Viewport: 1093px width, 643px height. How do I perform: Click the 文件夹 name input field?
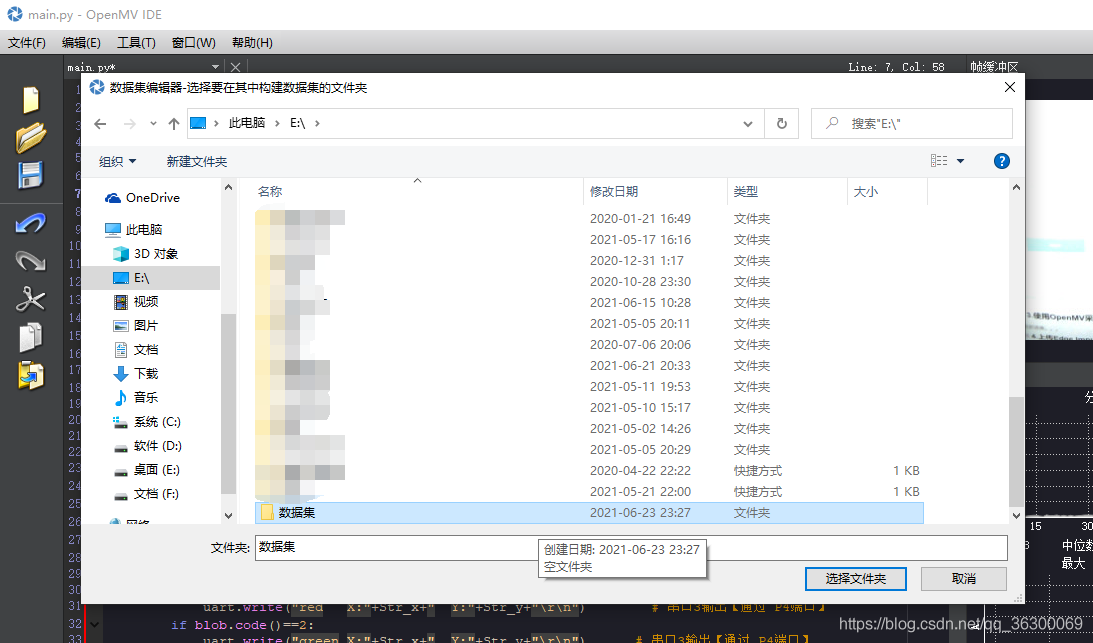(631, 547)
